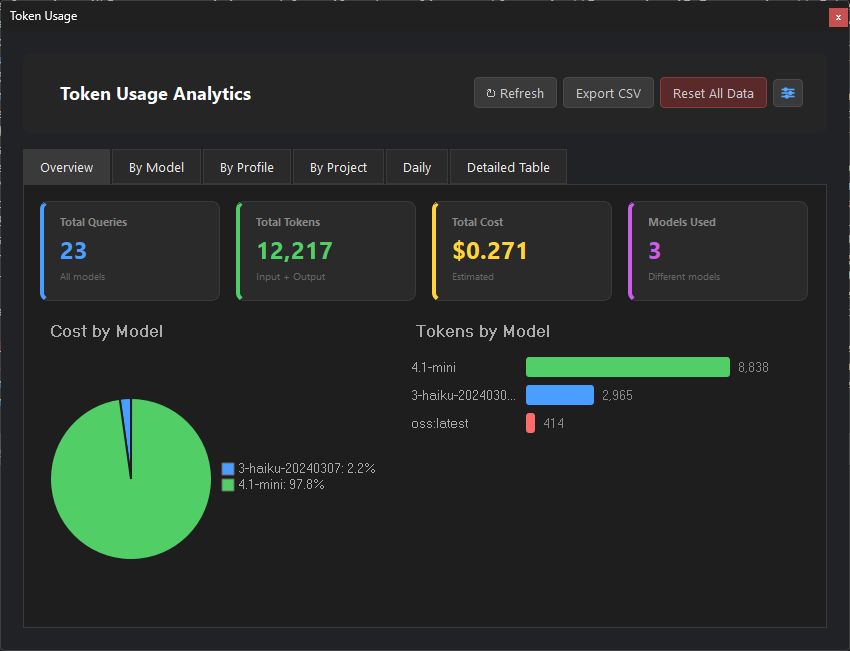Select the Total Tokens card showing 12,217
The width and height of the screenshot is (850, 651).
point(325,250)
